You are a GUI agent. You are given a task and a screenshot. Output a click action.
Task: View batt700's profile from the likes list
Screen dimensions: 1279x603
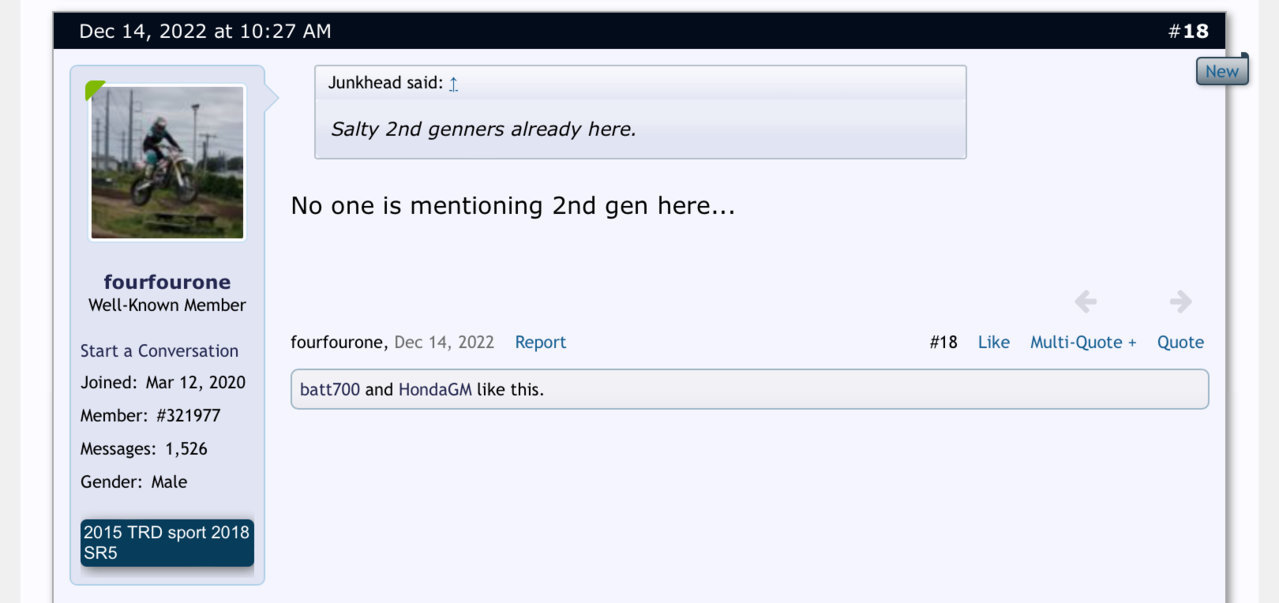tap(329, 390)
